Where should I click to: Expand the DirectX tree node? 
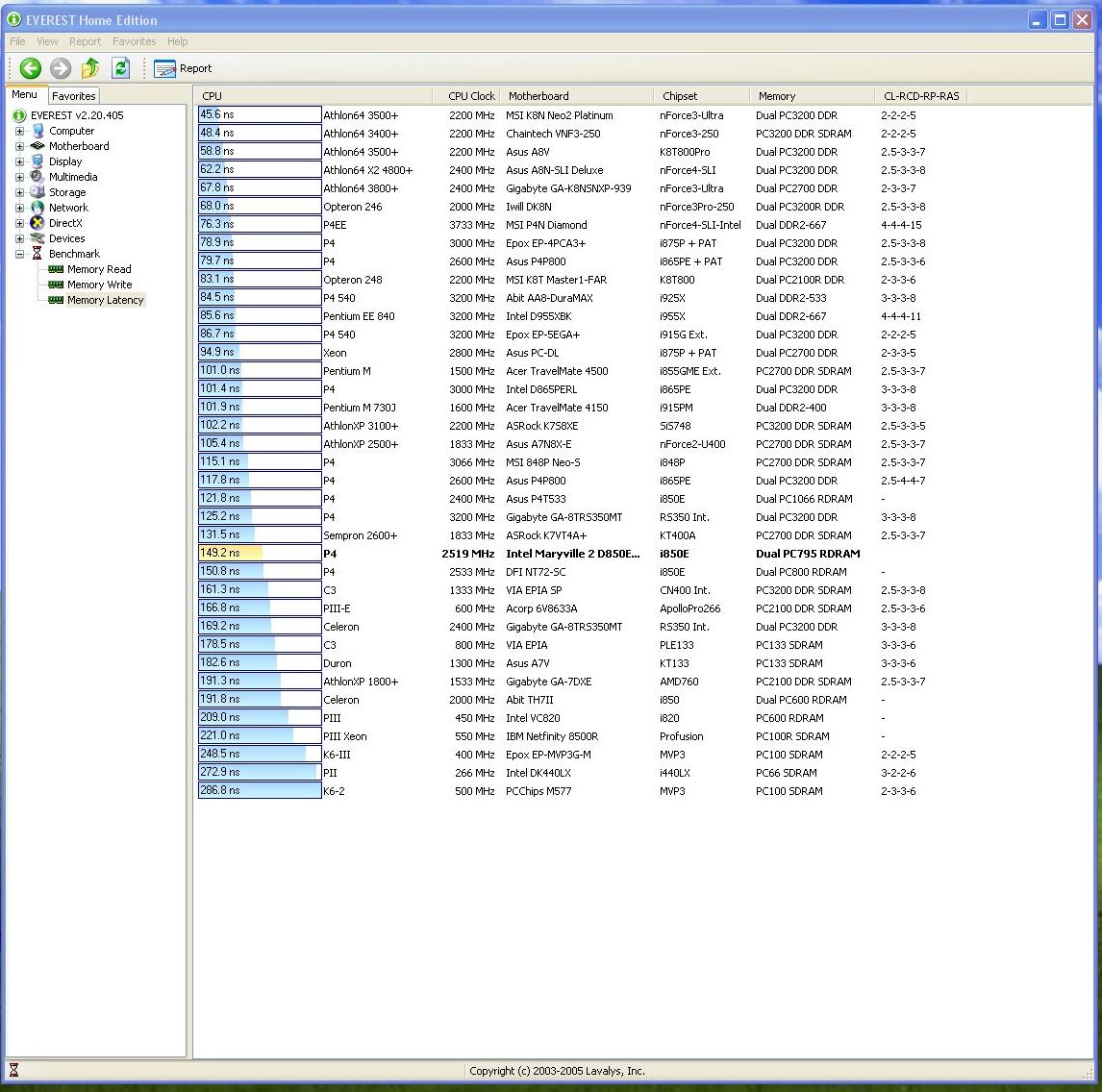pos(19,224)
